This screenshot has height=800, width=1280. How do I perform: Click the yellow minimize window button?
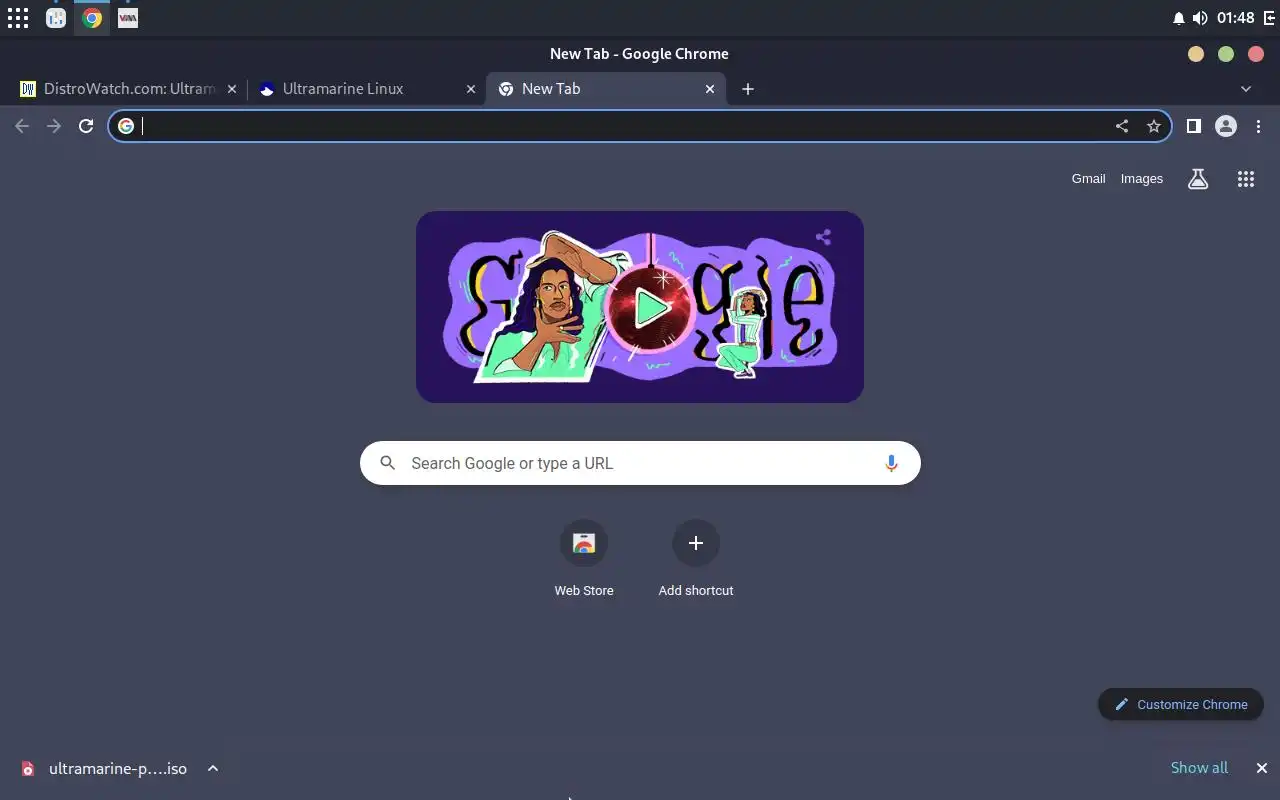tap(1196, 54)
